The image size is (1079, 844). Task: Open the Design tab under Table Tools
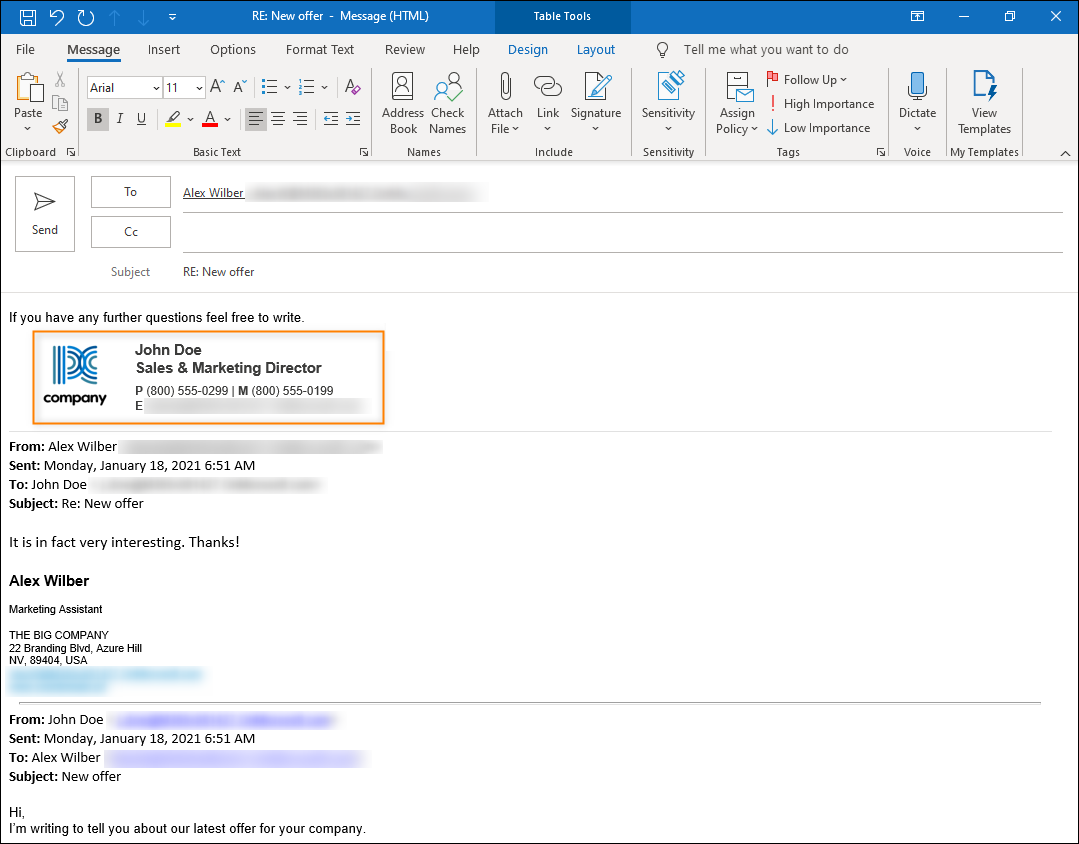528,49
